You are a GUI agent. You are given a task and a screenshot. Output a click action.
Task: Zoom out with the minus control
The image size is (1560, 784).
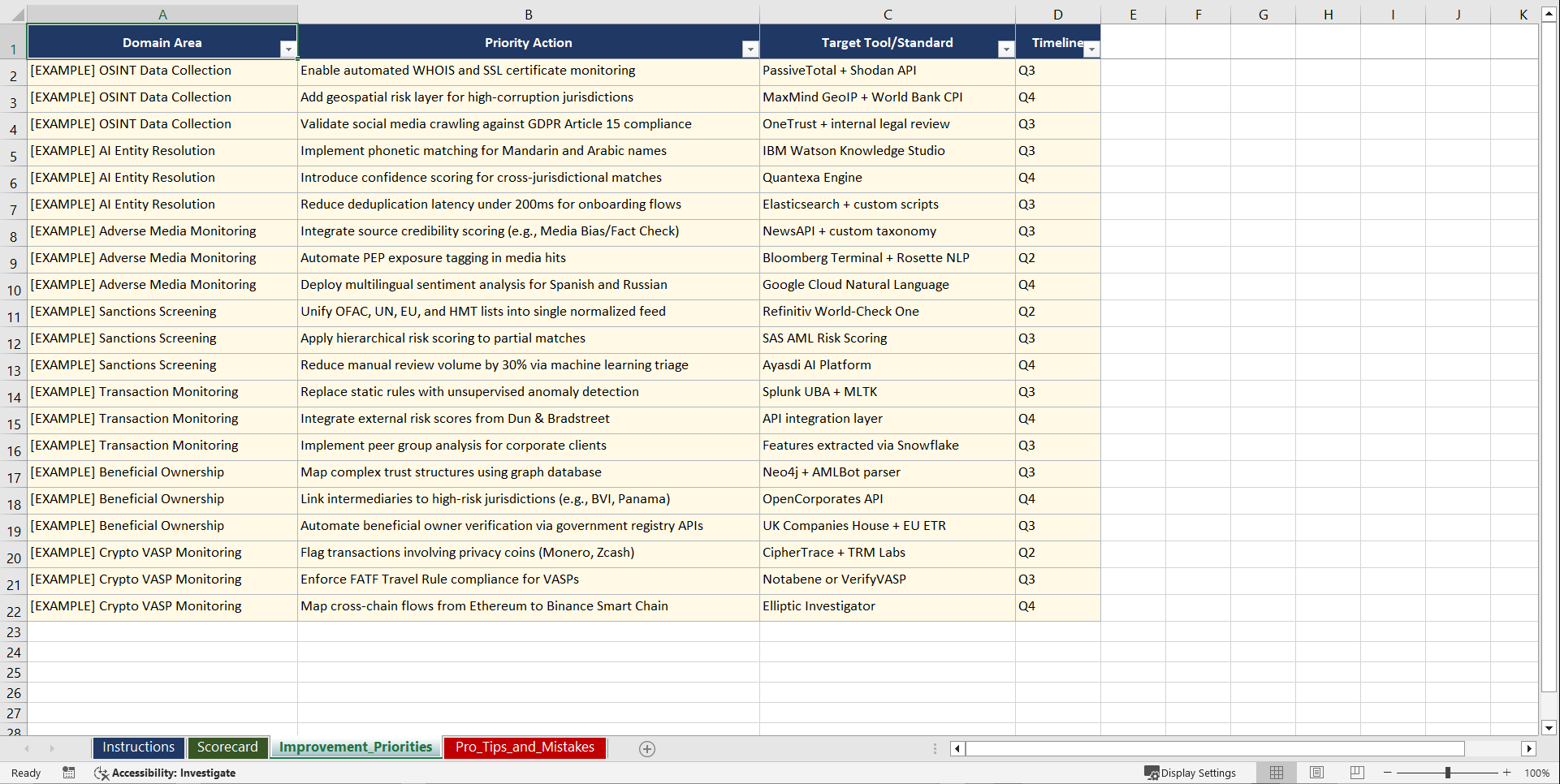1388,773
